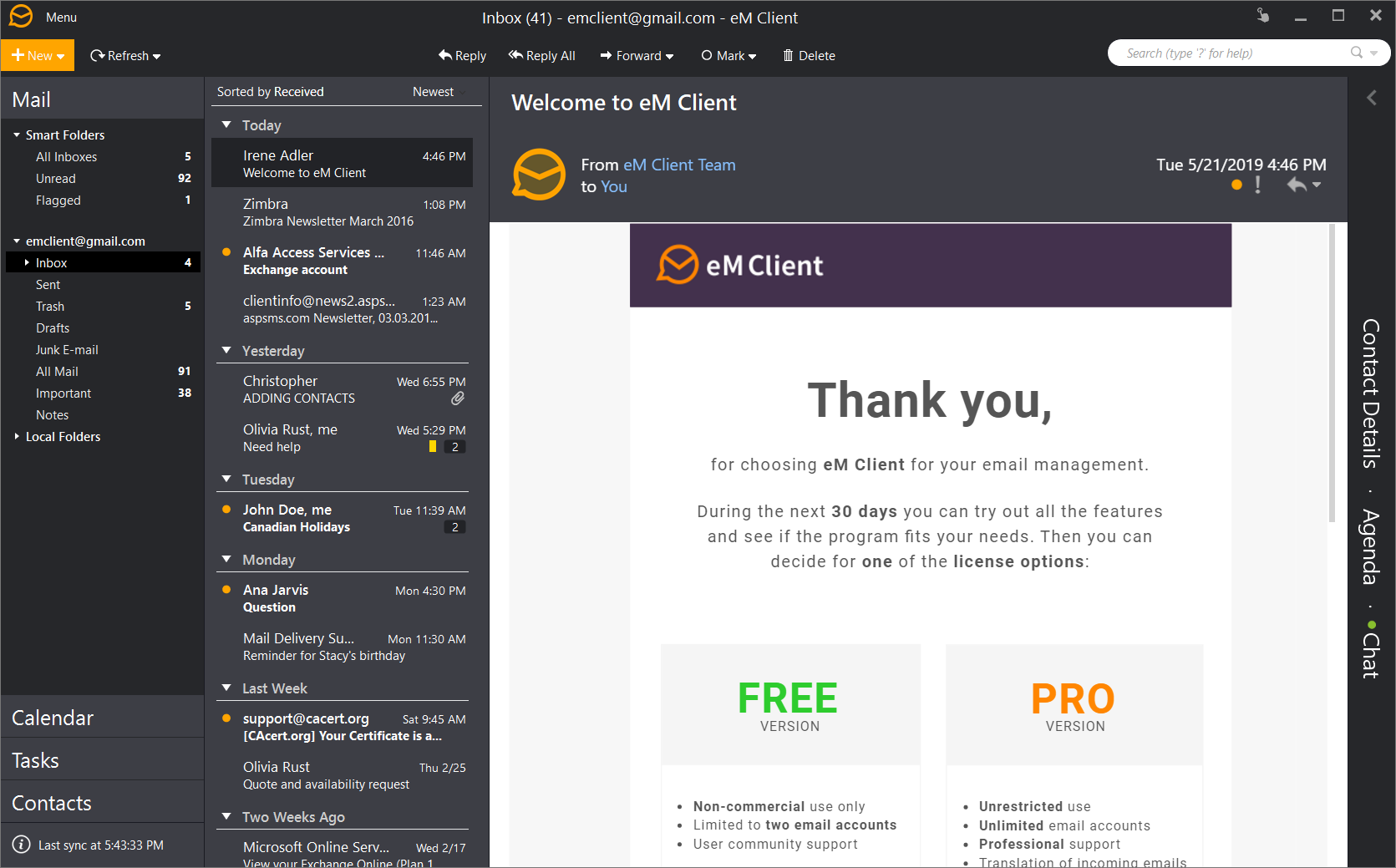Viewport: 1396px width, 868px height.
Task: Click the attachment paperclip on Christopher's email
Action: 457,398
